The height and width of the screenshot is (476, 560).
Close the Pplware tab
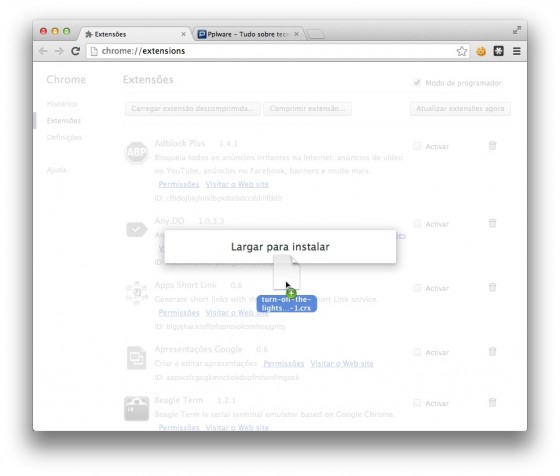click(296, 34)
